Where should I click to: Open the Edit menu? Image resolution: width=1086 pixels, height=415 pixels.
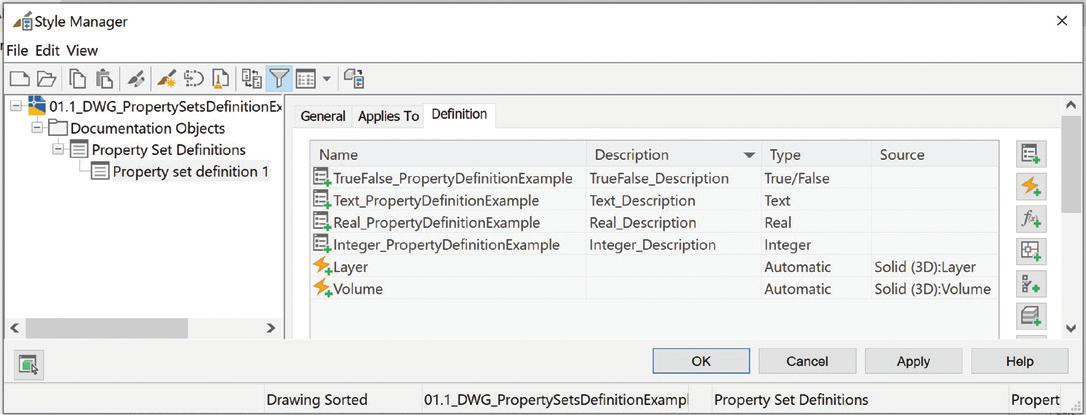(47, 50)
